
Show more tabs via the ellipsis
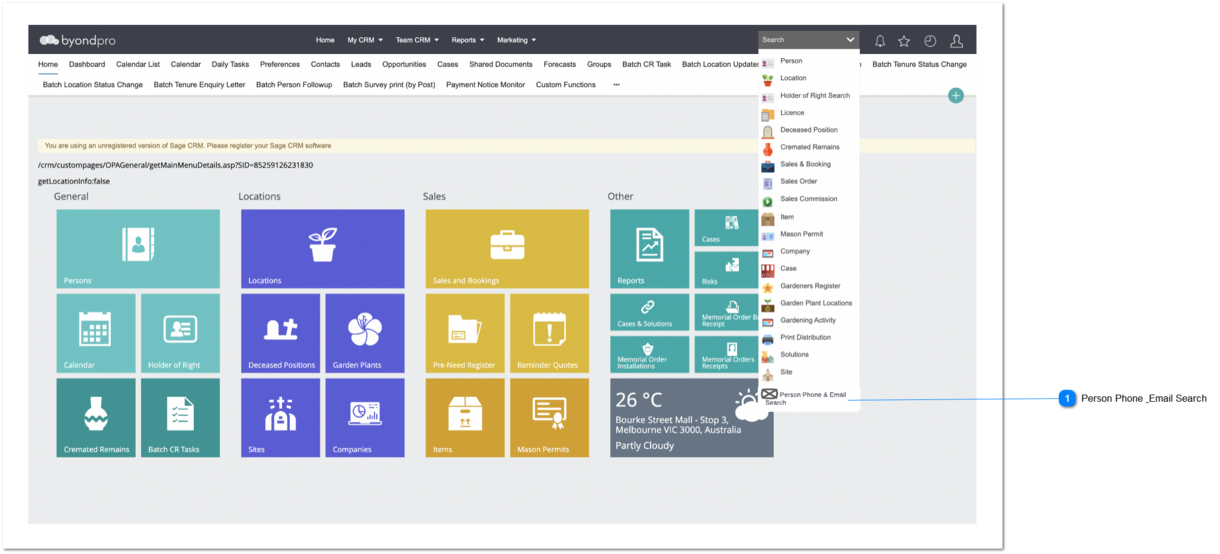pyautogui.click(x=616, y=85)
